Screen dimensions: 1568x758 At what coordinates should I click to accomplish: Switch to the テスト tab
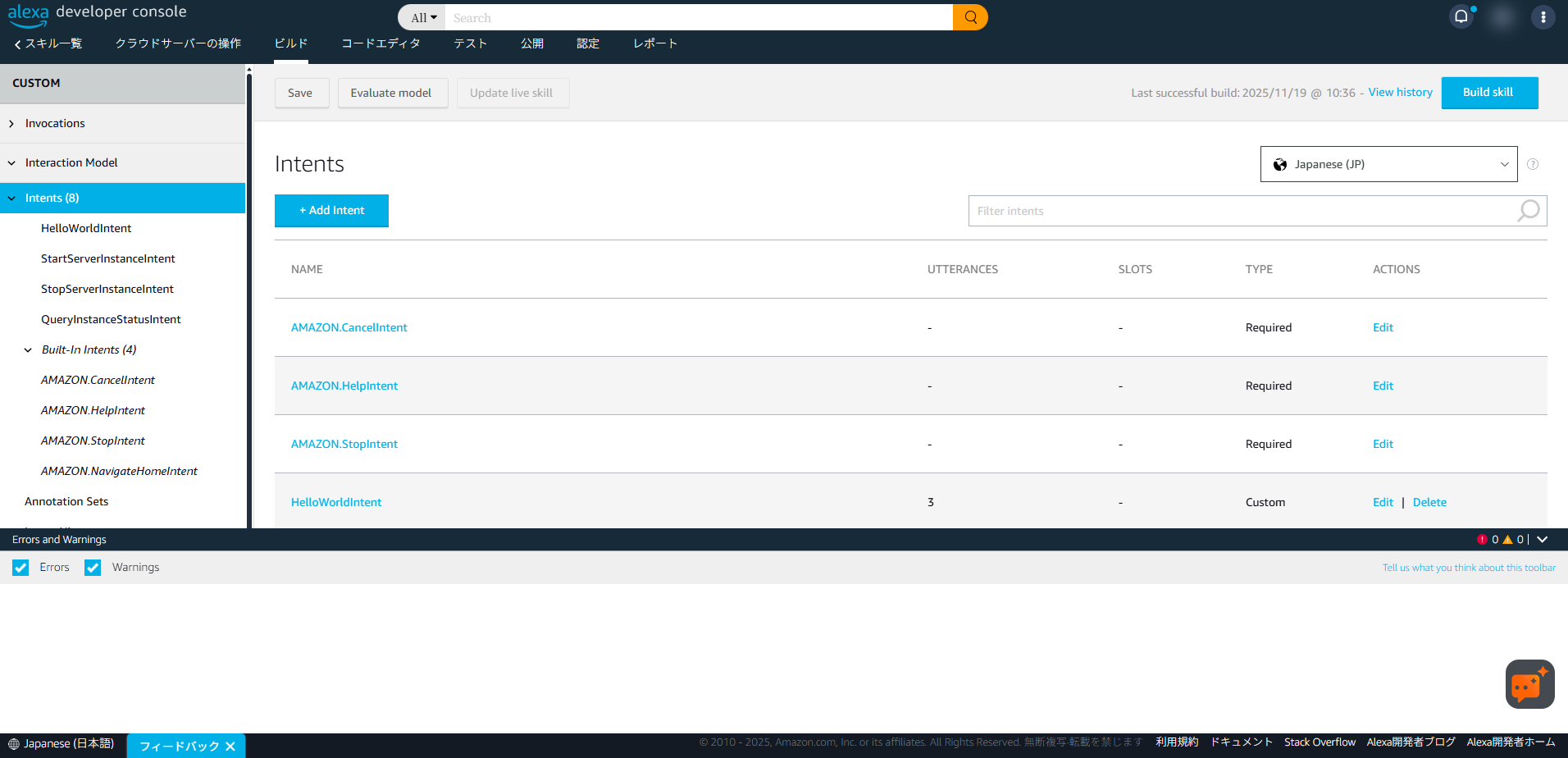pyautogui.click(x=470, y=43)
